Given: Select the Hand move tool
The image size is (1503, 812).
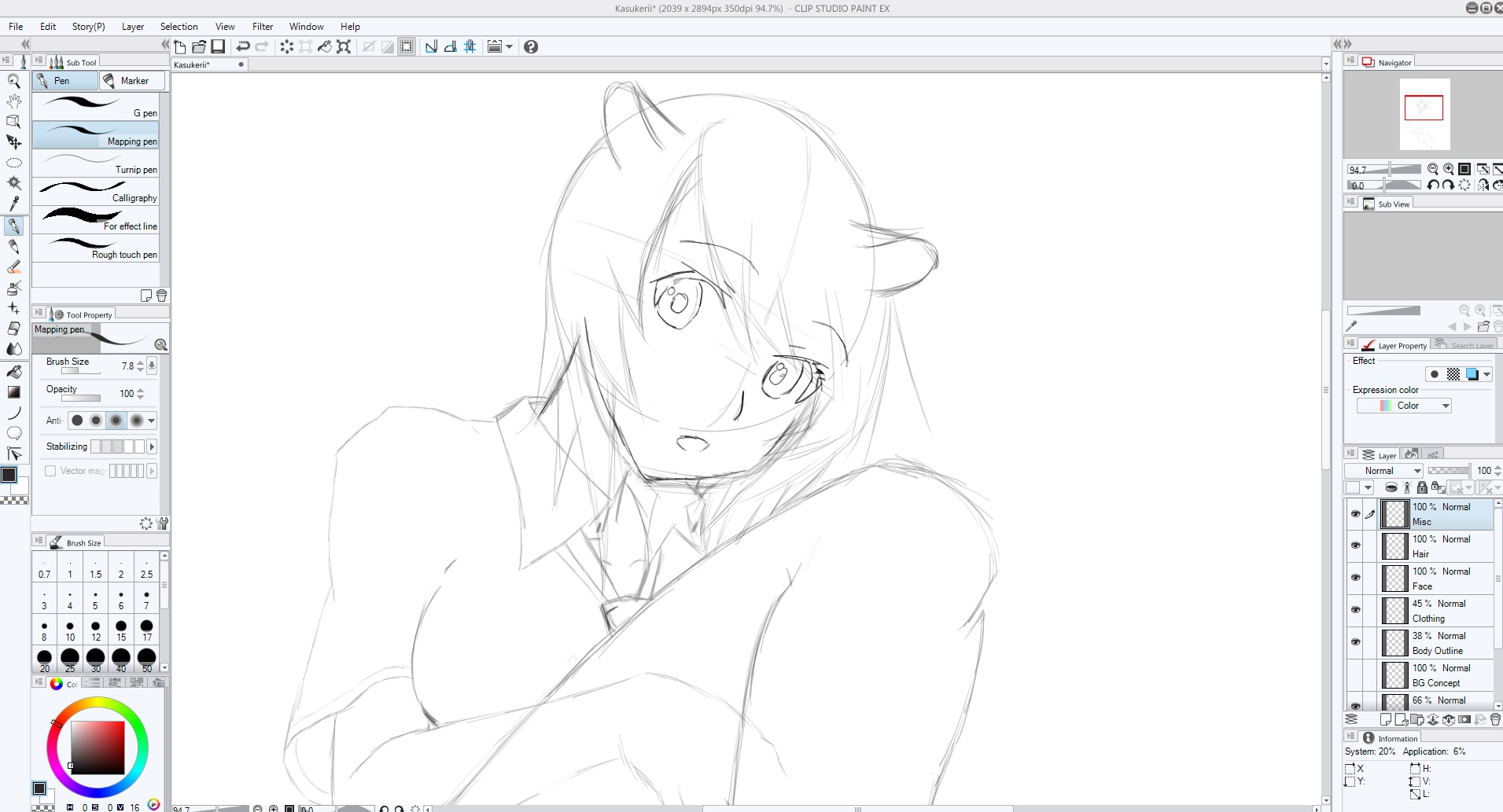Looking at the screenshot, I should click(13, 101).
